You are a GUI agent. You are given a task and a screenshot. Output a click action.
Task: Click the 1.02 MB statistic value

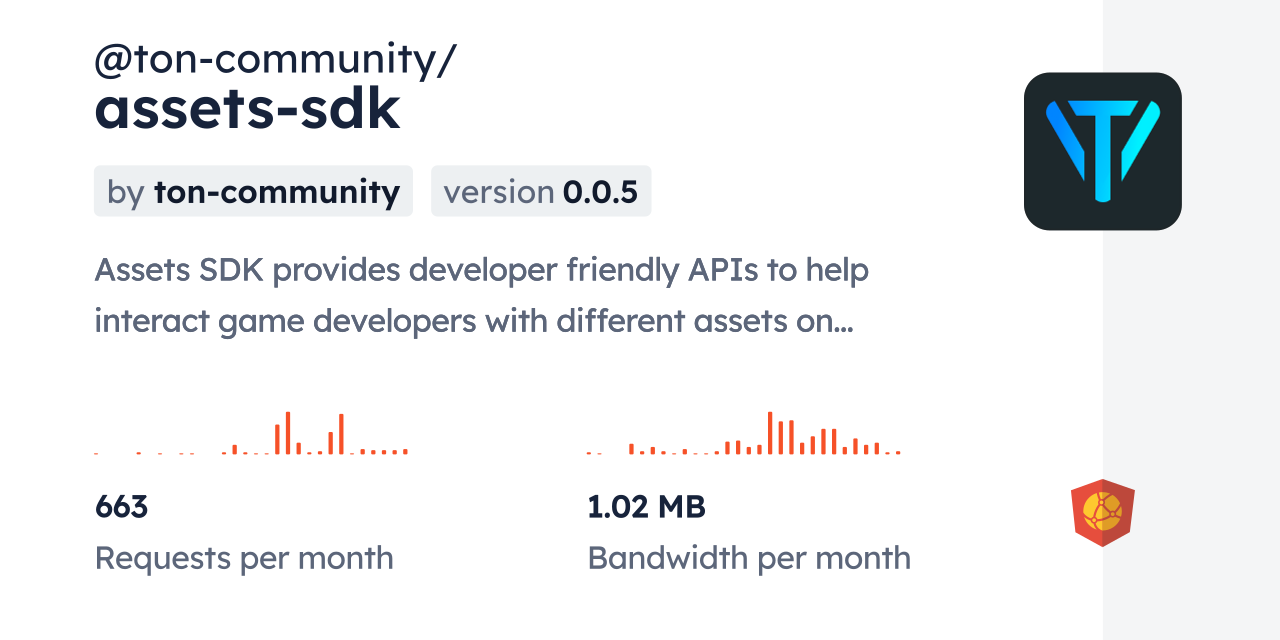646,507
